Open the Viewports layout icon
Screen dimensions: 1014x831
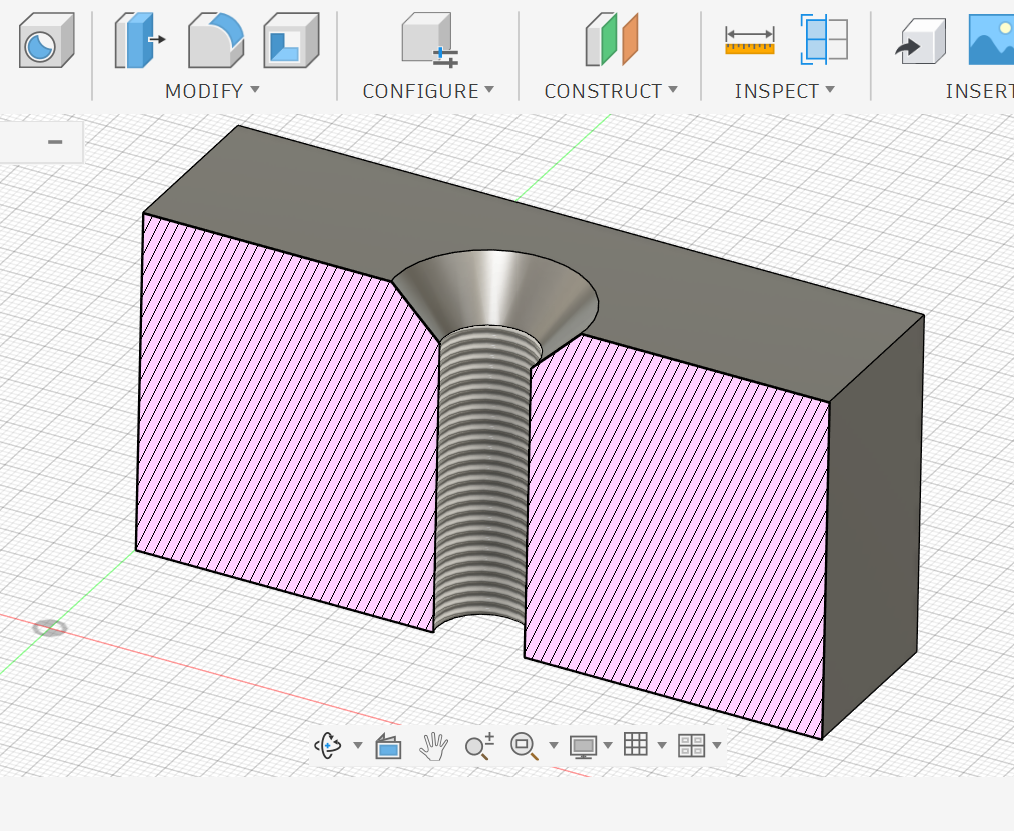point(691,746)
